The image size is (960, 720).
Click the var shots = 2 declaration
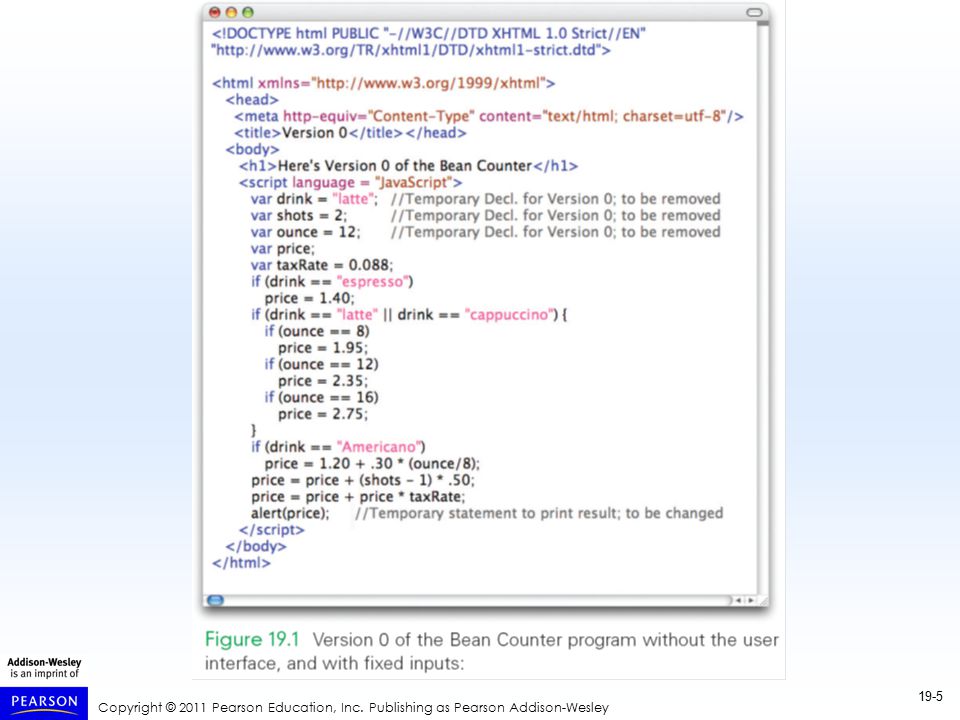click(298, 216)
